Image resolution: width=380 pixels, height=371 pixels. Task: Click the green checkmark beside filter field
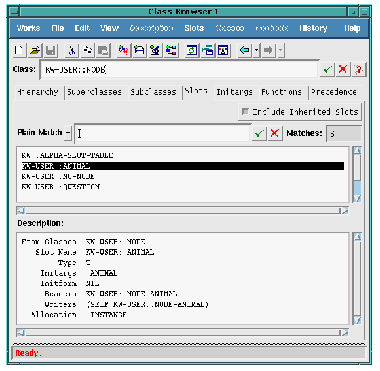click(x=259, y=133)
